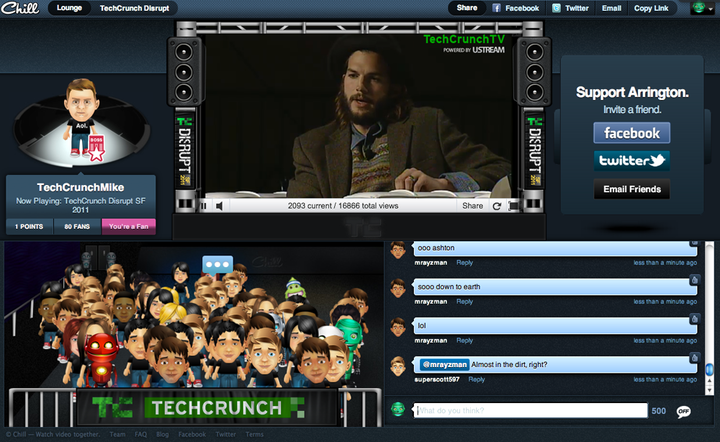Viewport: 720px width, 442px height.
Task: Mute the video player audio
Action: point(219,206)
